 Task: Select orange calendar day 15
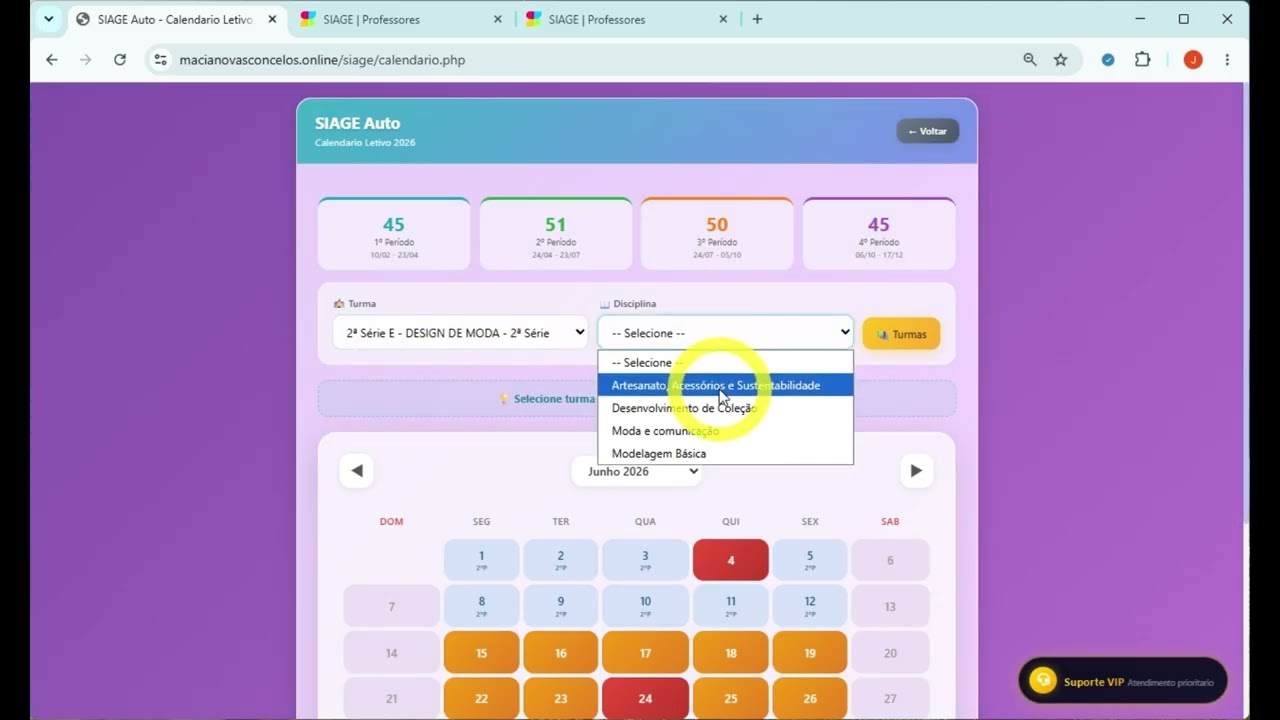(481, 653)
